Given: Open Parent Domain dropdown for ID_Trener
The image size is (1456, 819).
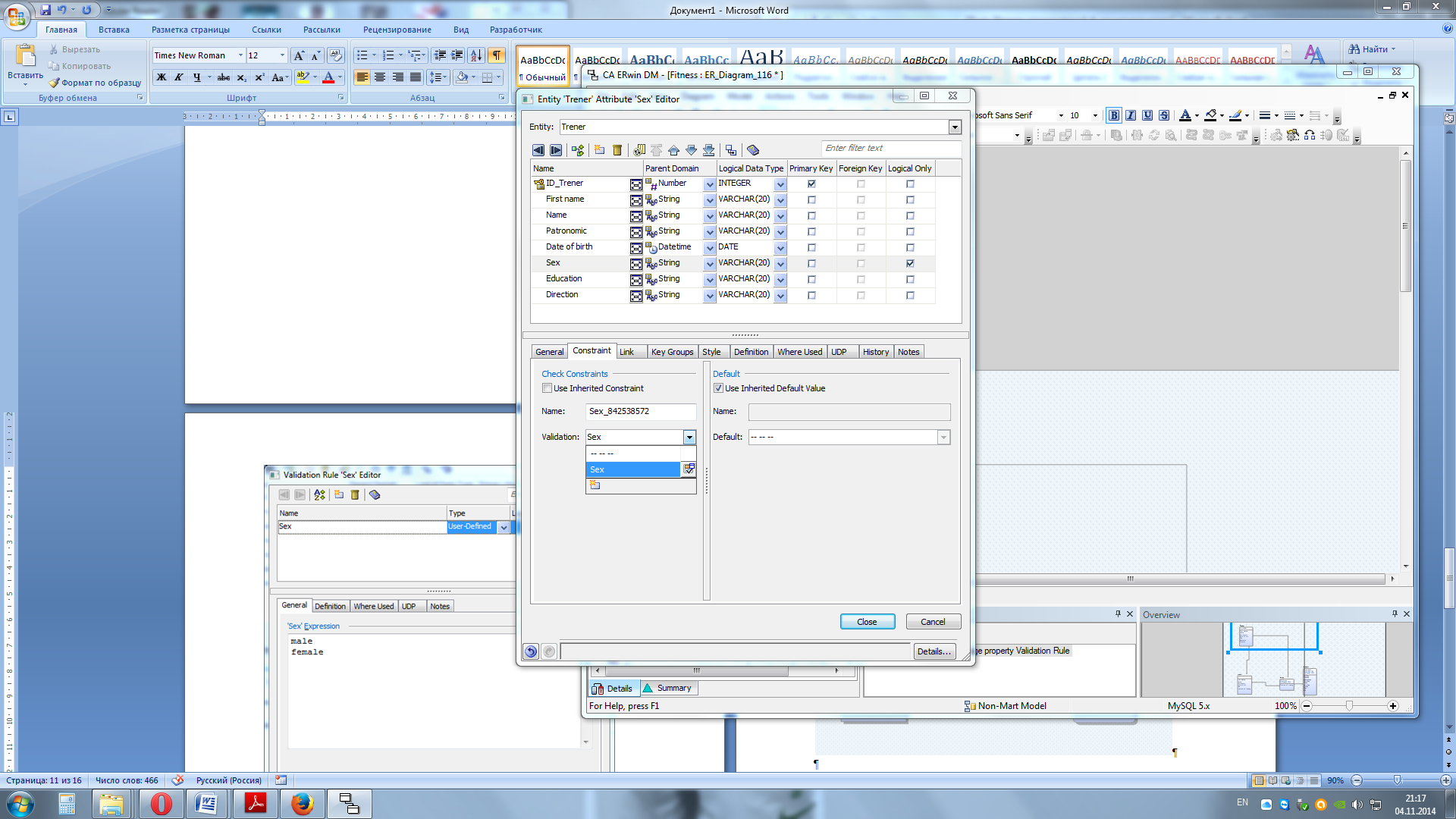Looking at the screenshot, I should tap(709, 184).
